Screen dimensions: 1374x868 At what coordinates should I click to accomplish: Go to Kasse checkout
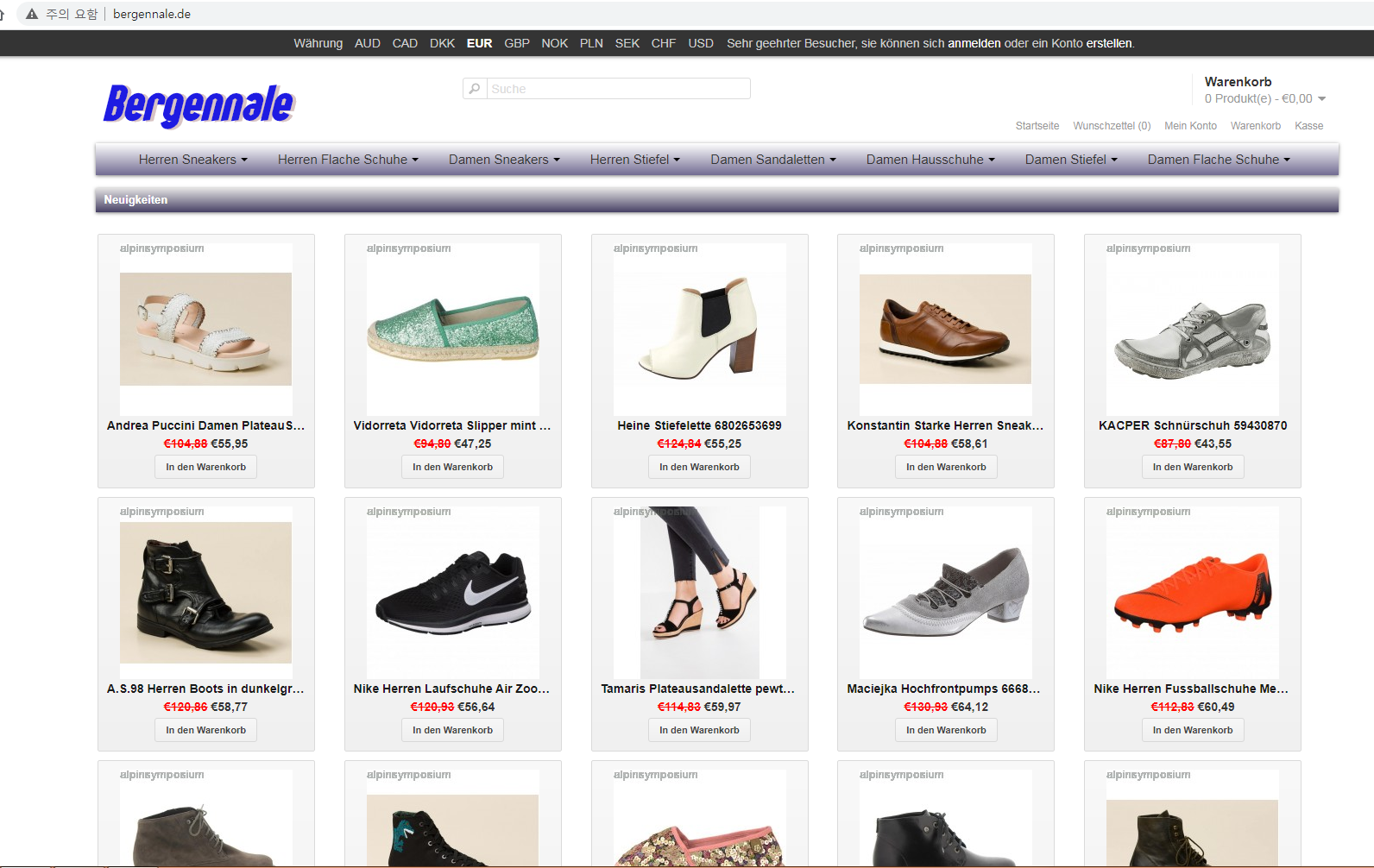point(1308,126)
